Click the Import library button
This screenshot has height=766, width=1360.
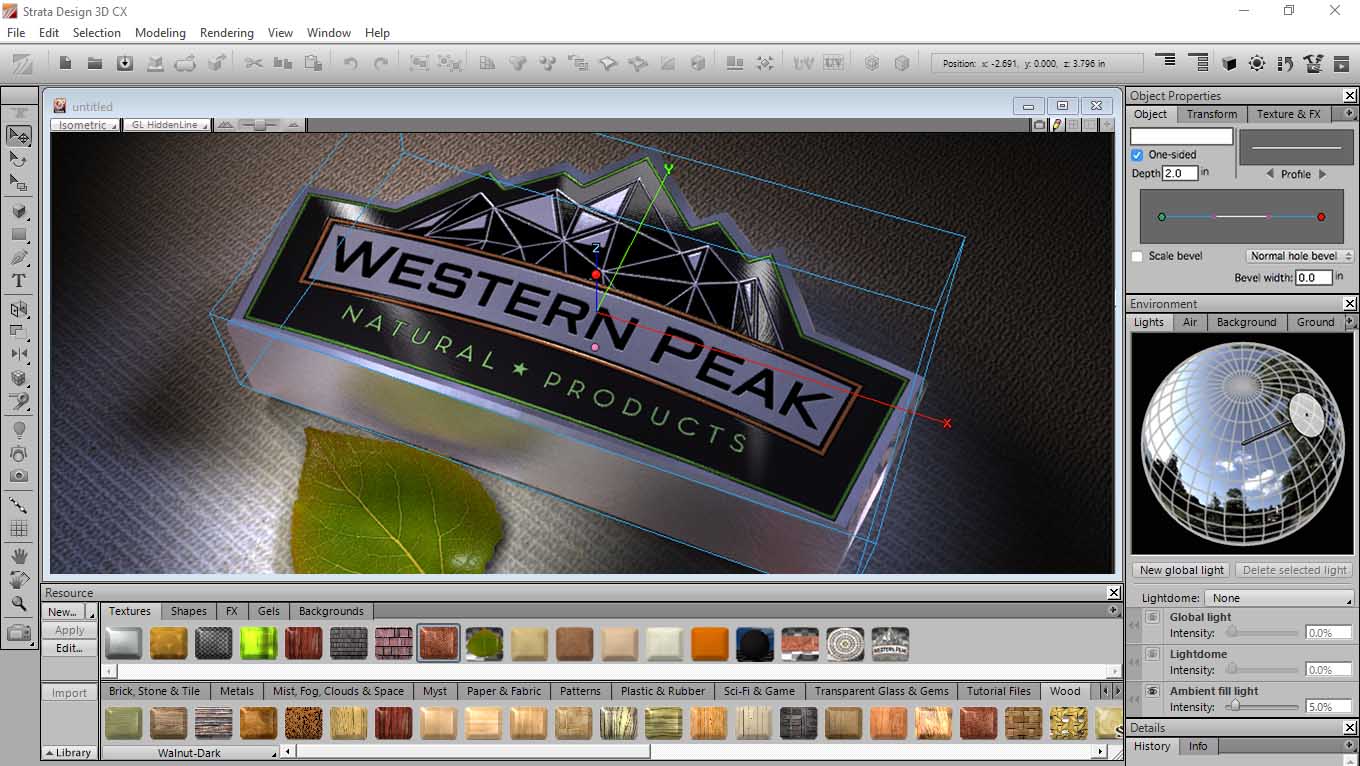click(x=69, y=693)
